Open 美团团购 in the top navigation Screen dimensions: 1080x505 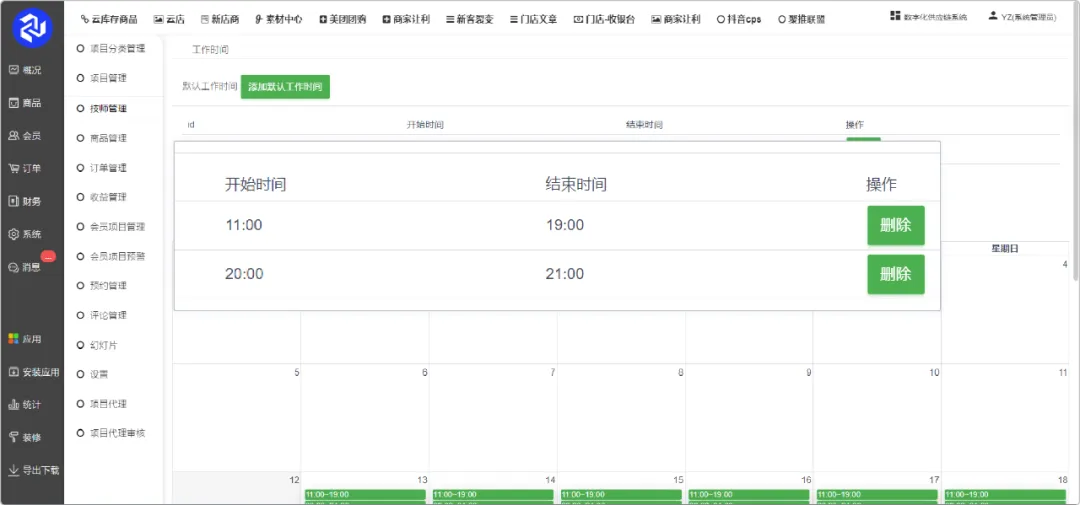point(342,19)
